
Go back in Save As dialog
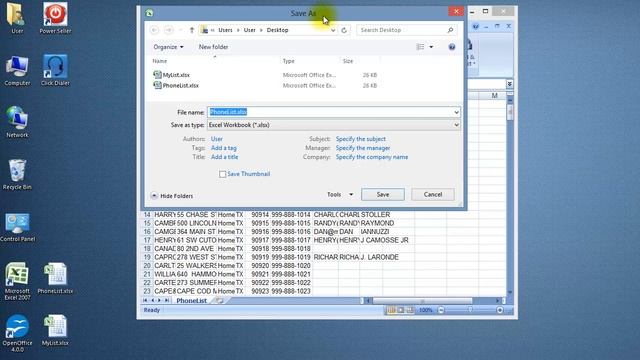tap(154, 30)
